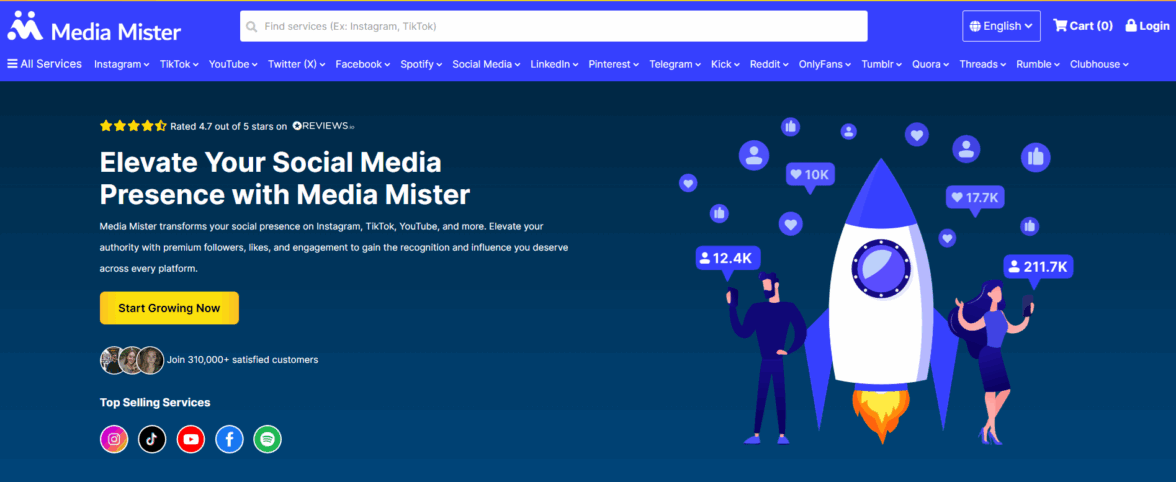Expand the Spotify menu
This screenshot has height=482, width=1176.
pyautogui.click(x=422, y=64)
